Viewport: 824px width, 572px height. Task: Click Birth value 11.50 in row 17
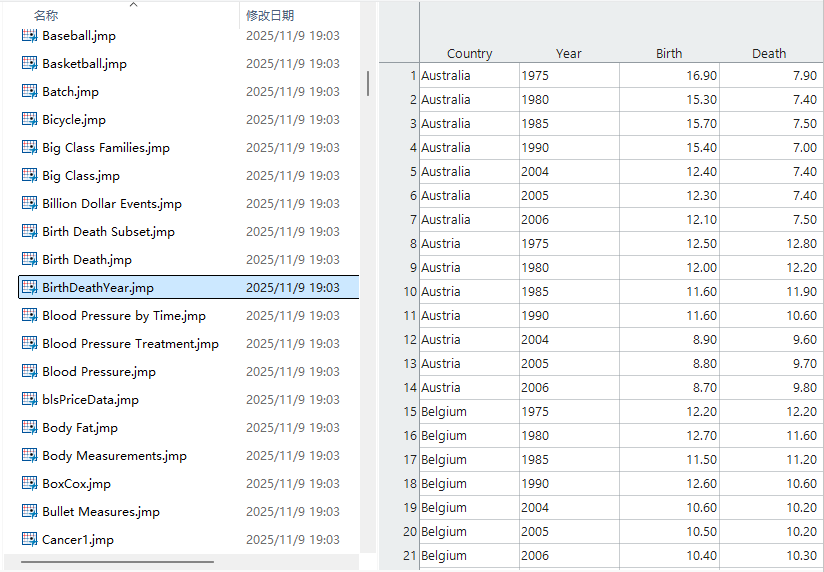tap(670, 459)
